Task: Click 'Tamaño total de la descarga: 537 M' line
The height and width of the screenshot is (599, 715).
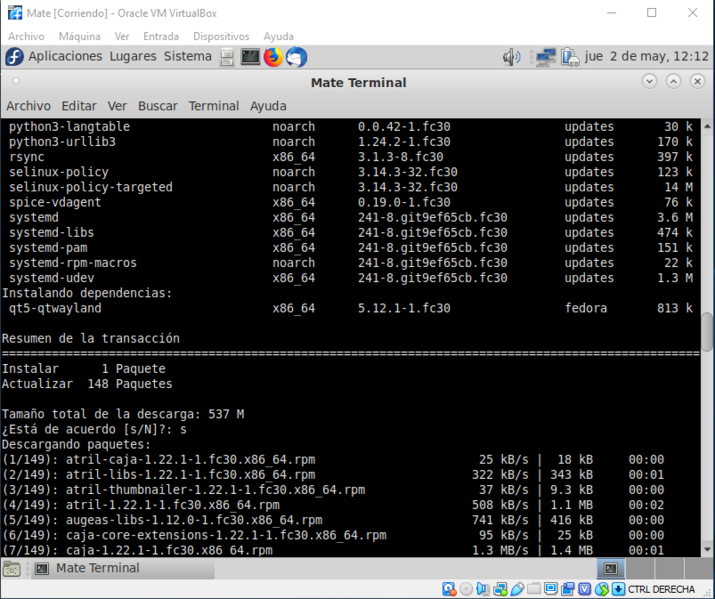Action: pos(123,414)
